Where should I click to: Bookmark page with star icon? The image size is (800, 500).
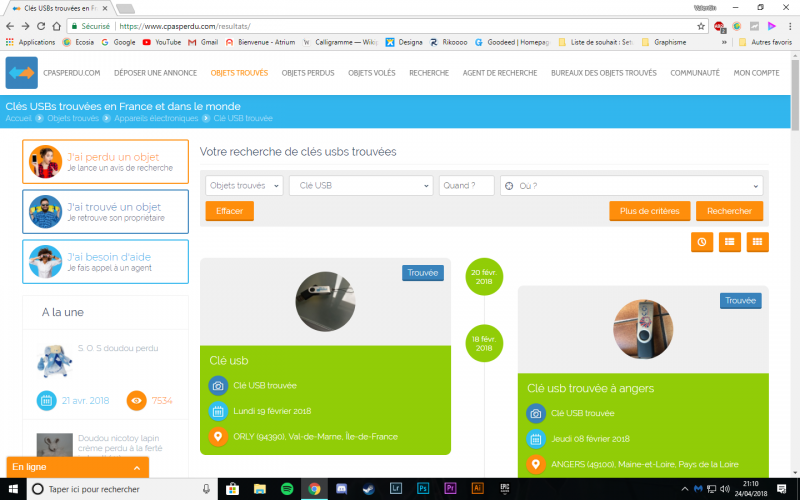pos(701,26)
